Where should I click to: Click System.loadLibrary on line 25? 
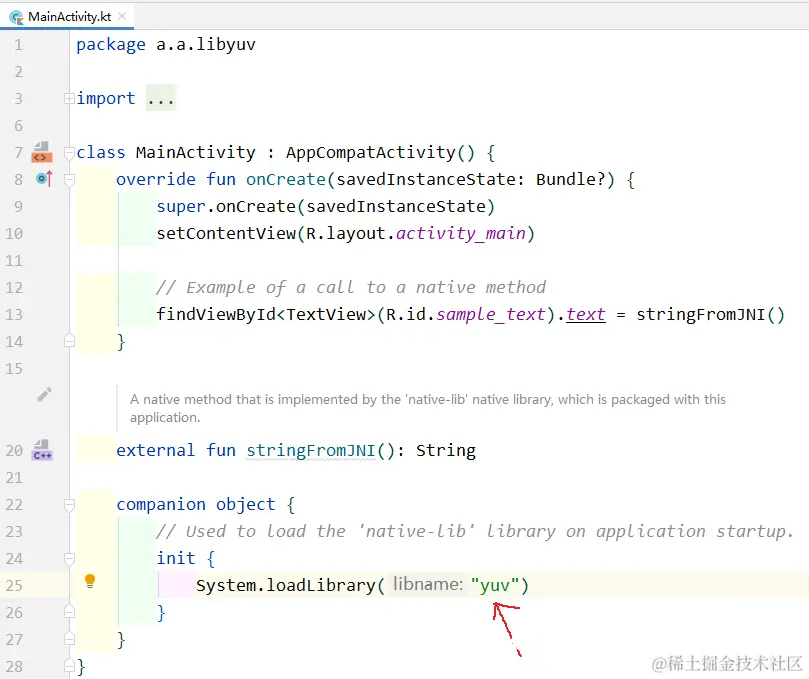(x=286, y=585)
